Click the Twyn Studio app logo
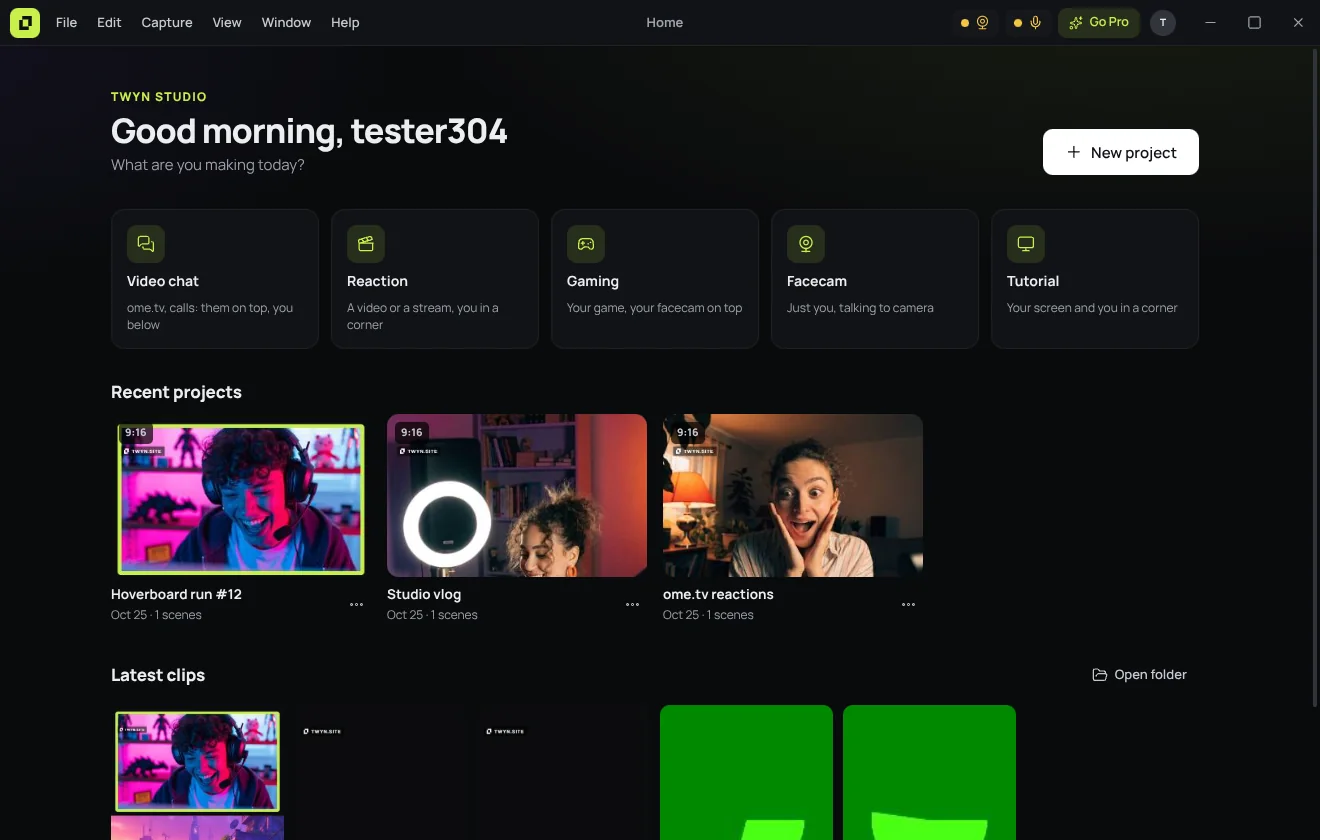This screenshot has width=1320, height=840. point(25,22)
